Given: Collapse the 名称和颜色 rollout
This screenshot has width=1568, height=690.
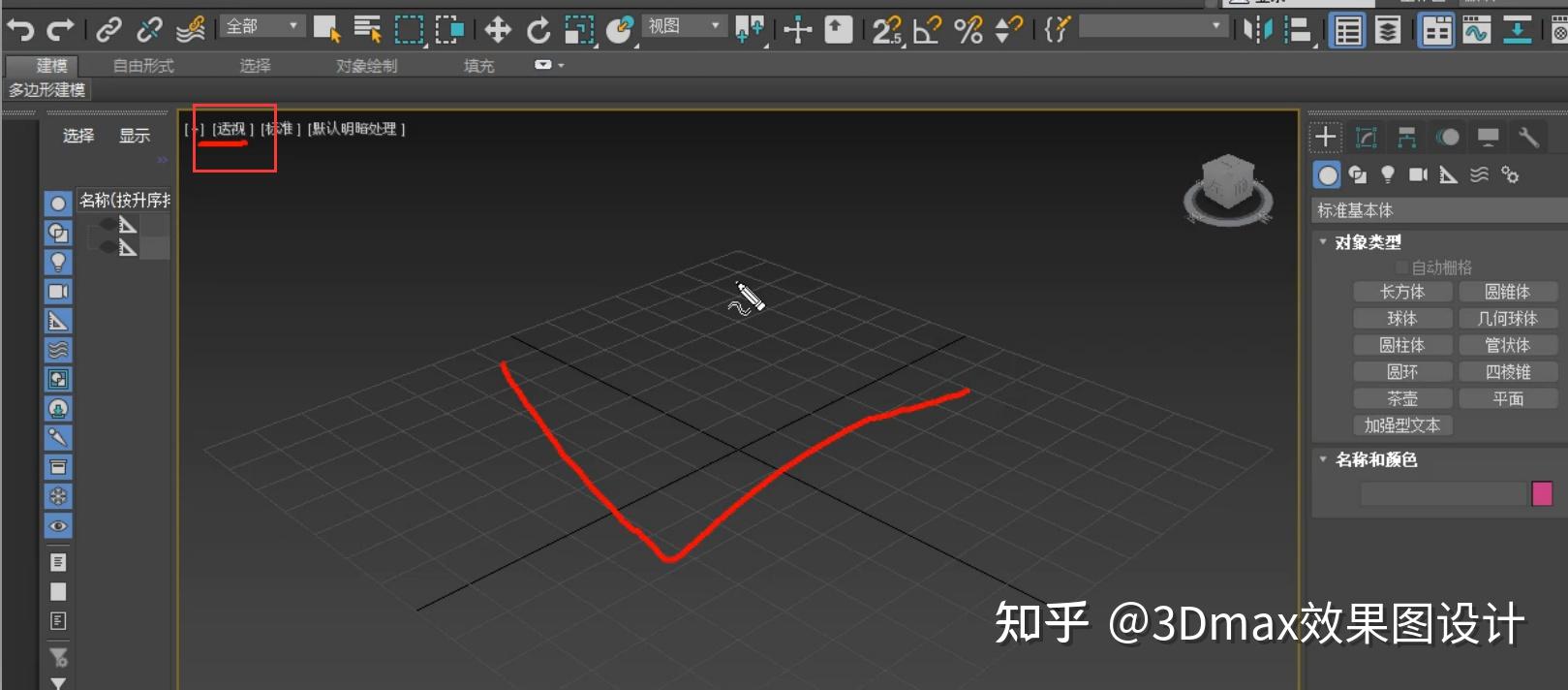Looking at the screenshot, I should point(1323,459).
